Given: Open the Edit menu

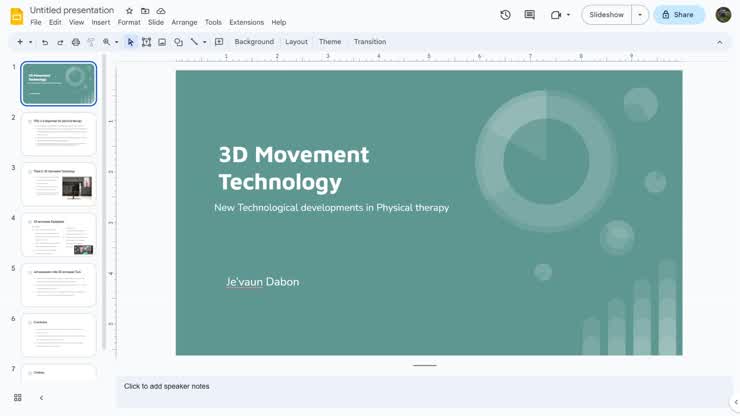Looking at the screenshot, I should [x=55, y=22].
